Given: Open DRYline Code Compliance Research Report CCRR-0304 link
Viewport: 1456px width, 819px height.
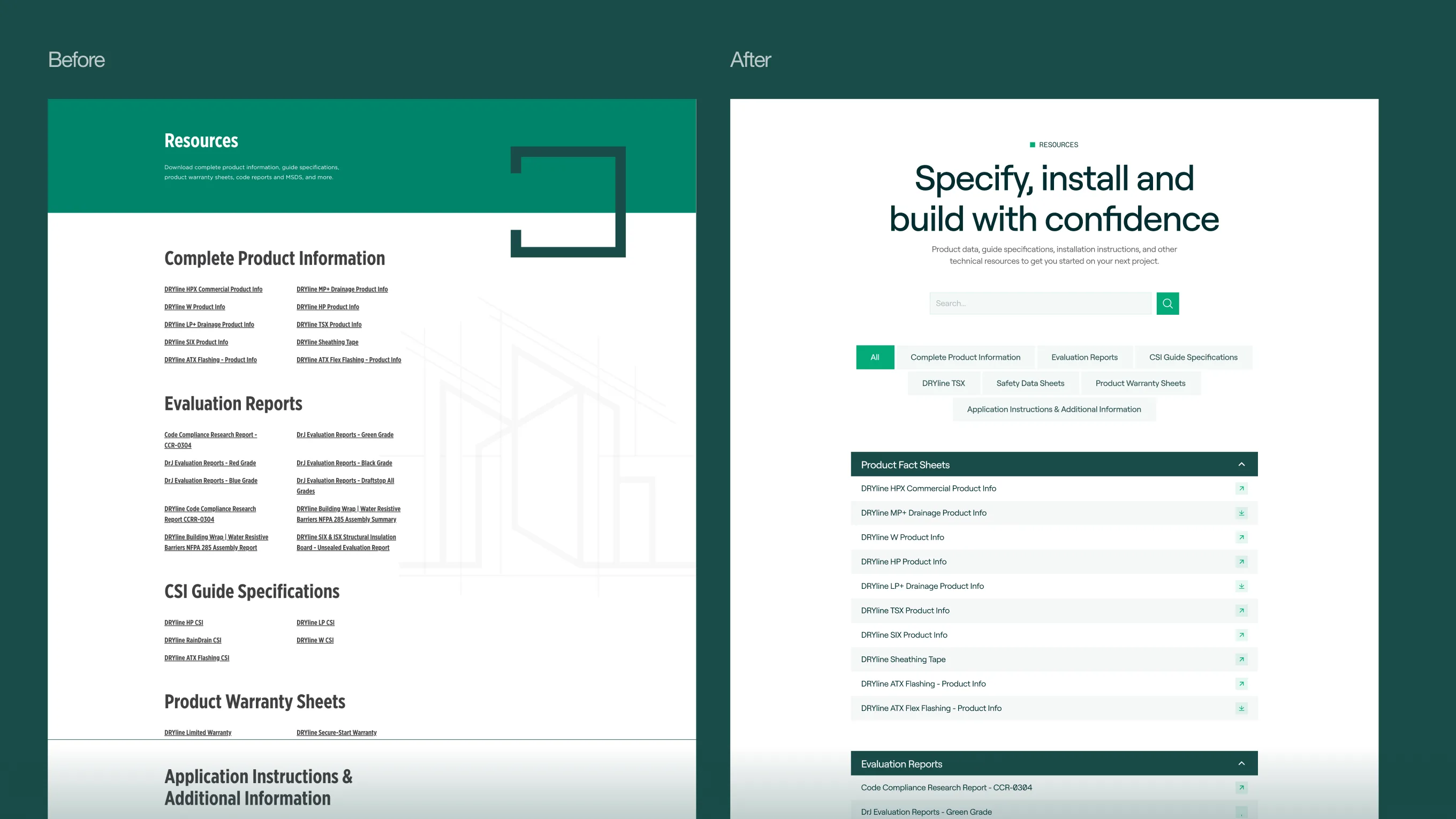Looking at the screenshot, I should (x=210, y=514).
